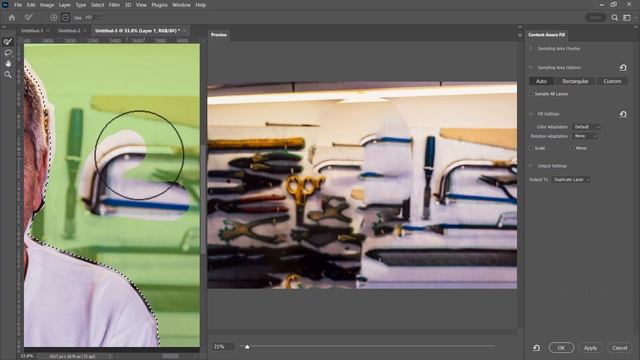The height and width of the screenshot is (360, 640).
Task: Open the Rotation Adaptation dropdown
Action: tap(585, 136)
